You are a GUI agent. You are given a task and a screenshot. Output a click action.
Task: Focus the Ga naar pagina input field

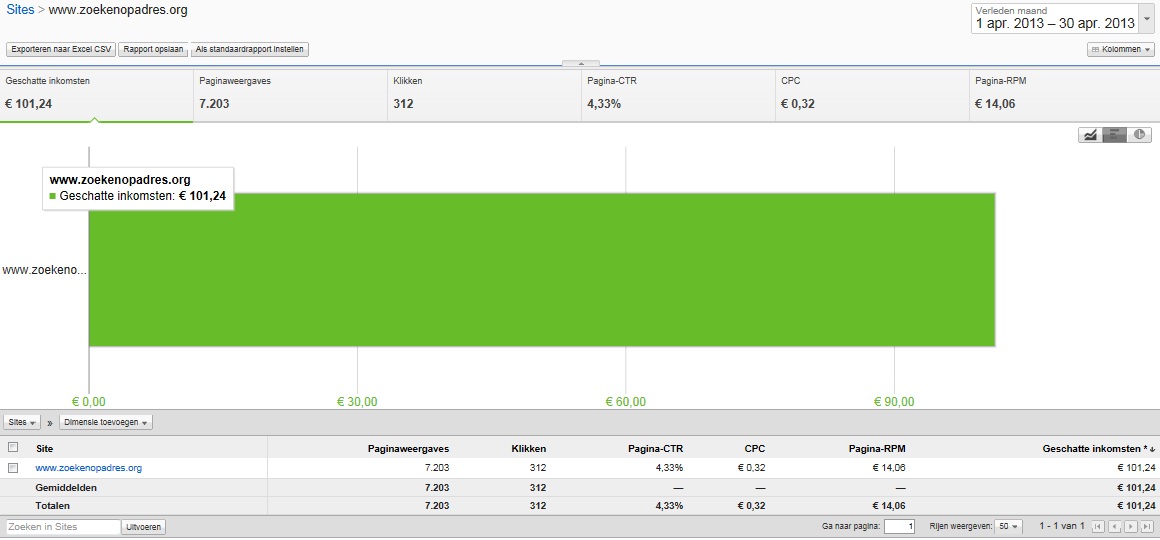coord(900,527)
